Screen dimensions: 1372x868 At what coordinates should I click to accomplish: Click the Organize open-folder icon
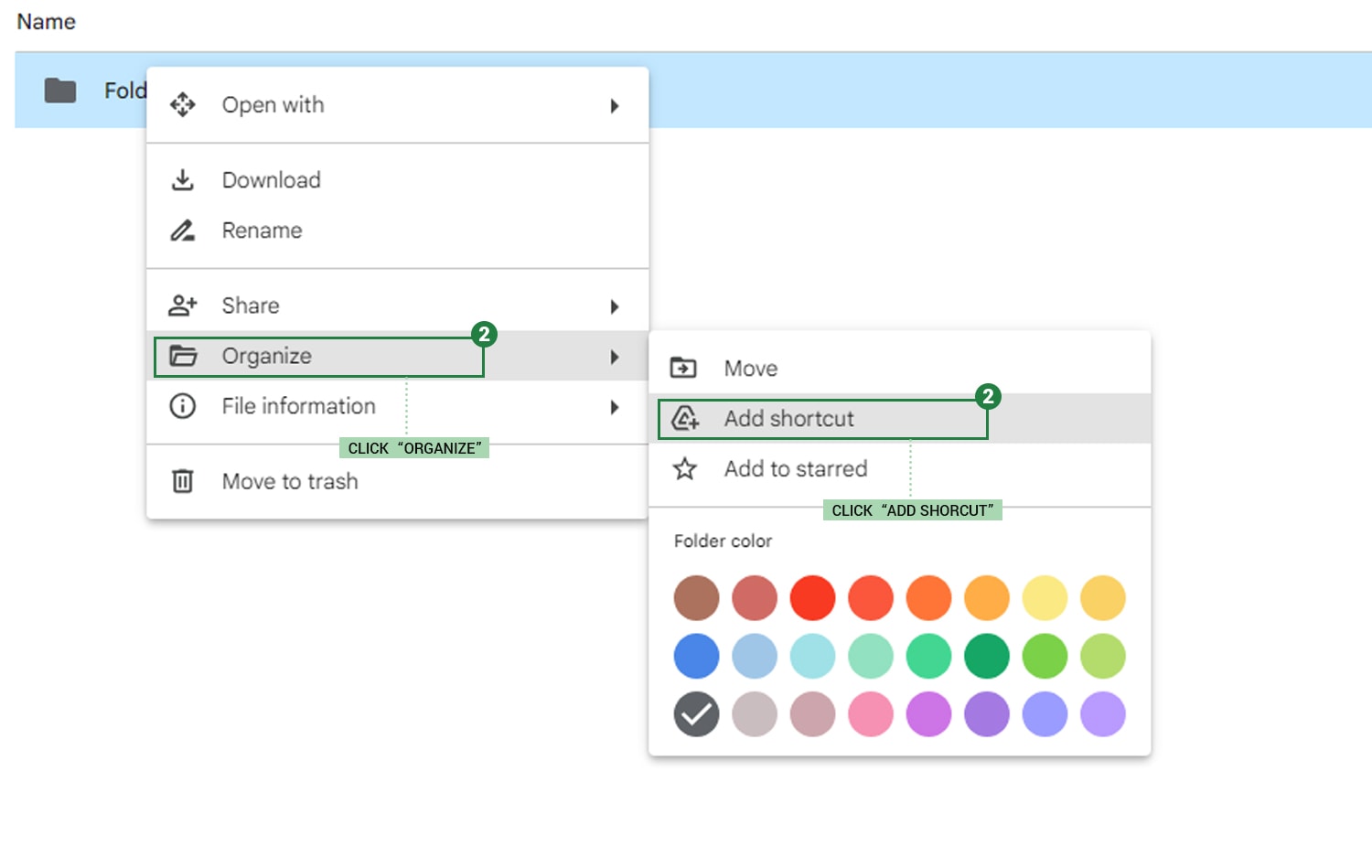(183, 356)
